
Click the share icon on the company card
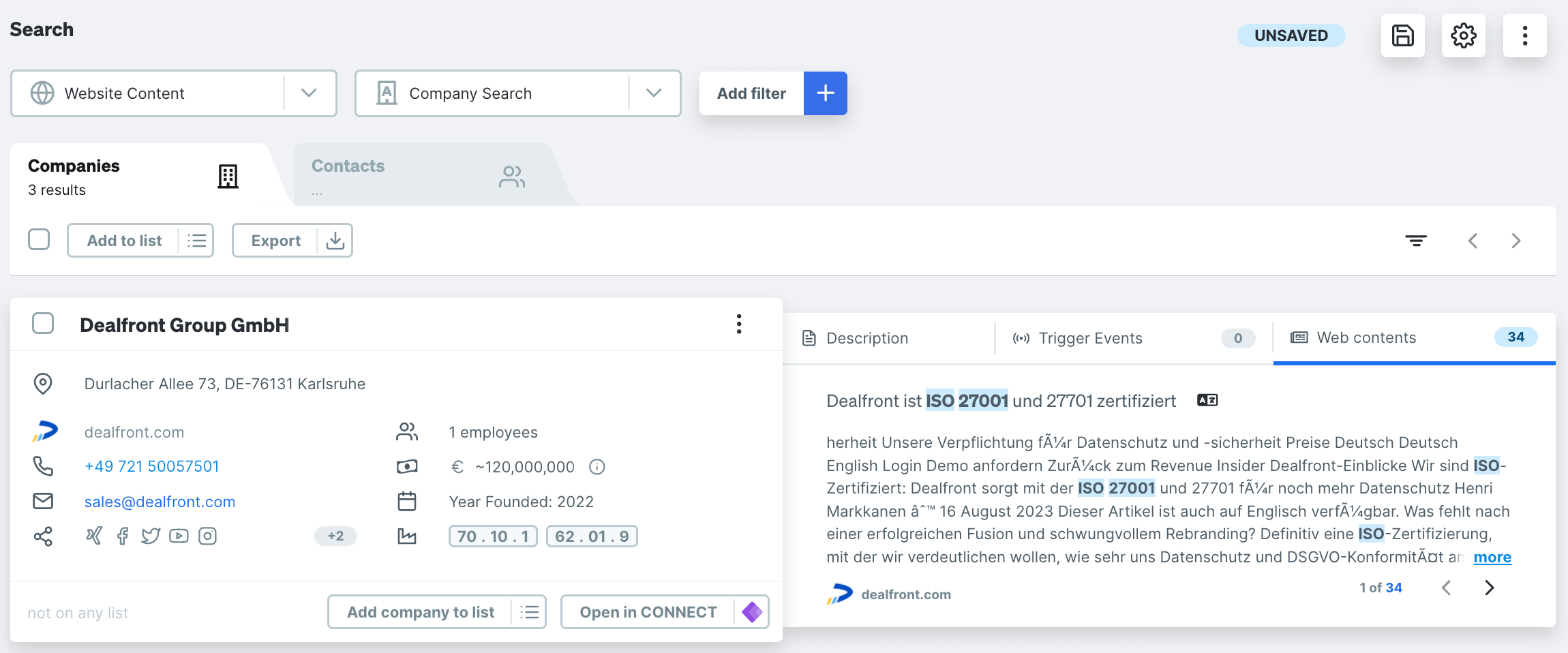pyautogui.click(x=44, y=536)
